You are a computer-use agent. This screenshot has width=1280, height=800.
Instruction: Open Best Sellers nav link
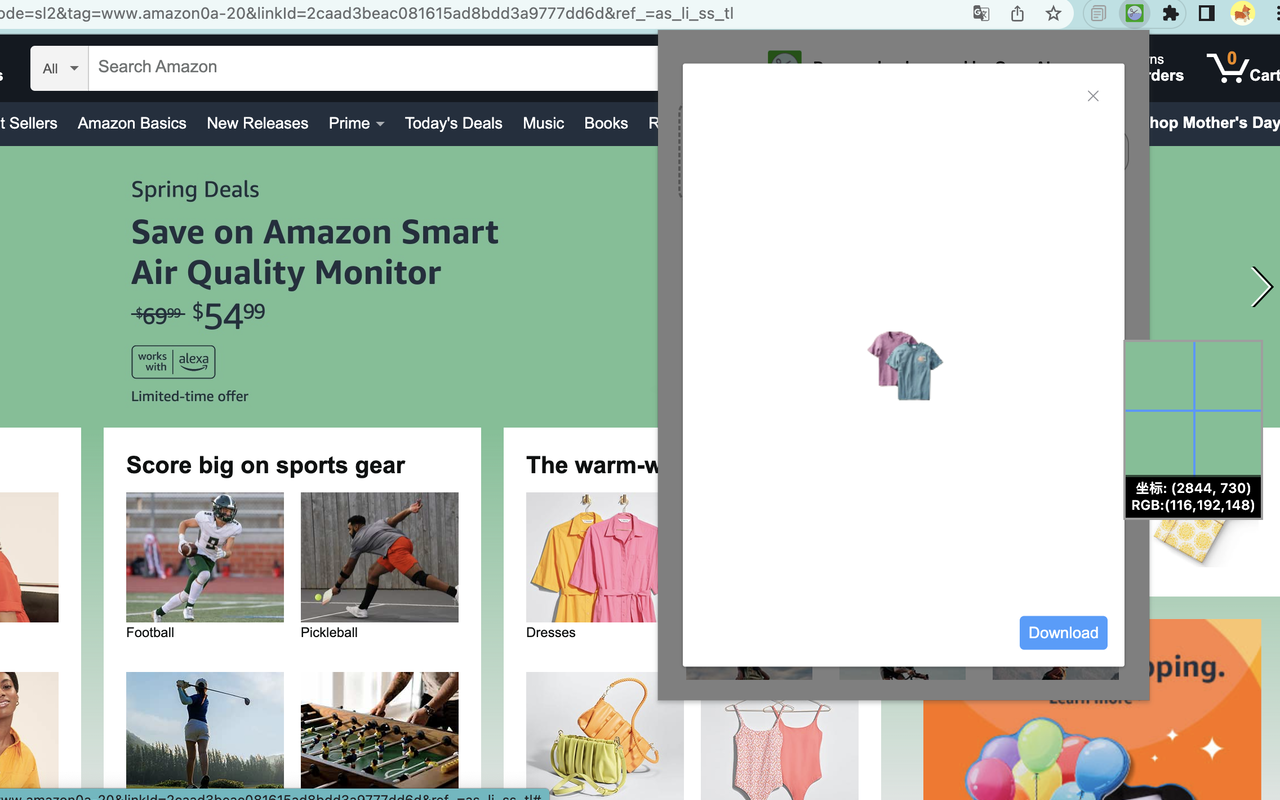coord(29,123)
